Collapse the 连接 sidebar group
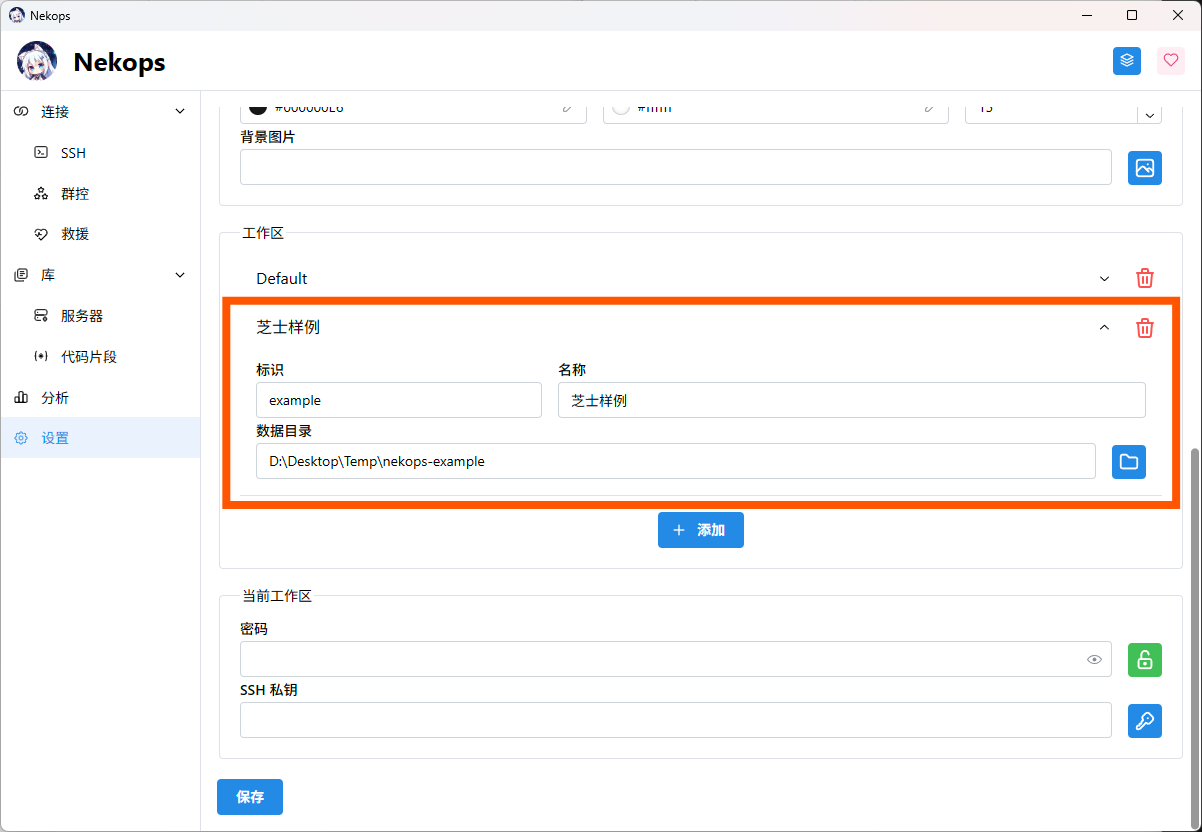The height and width of the screenshot is (832, 1202). pyautogui.click(x=180, y=111)
